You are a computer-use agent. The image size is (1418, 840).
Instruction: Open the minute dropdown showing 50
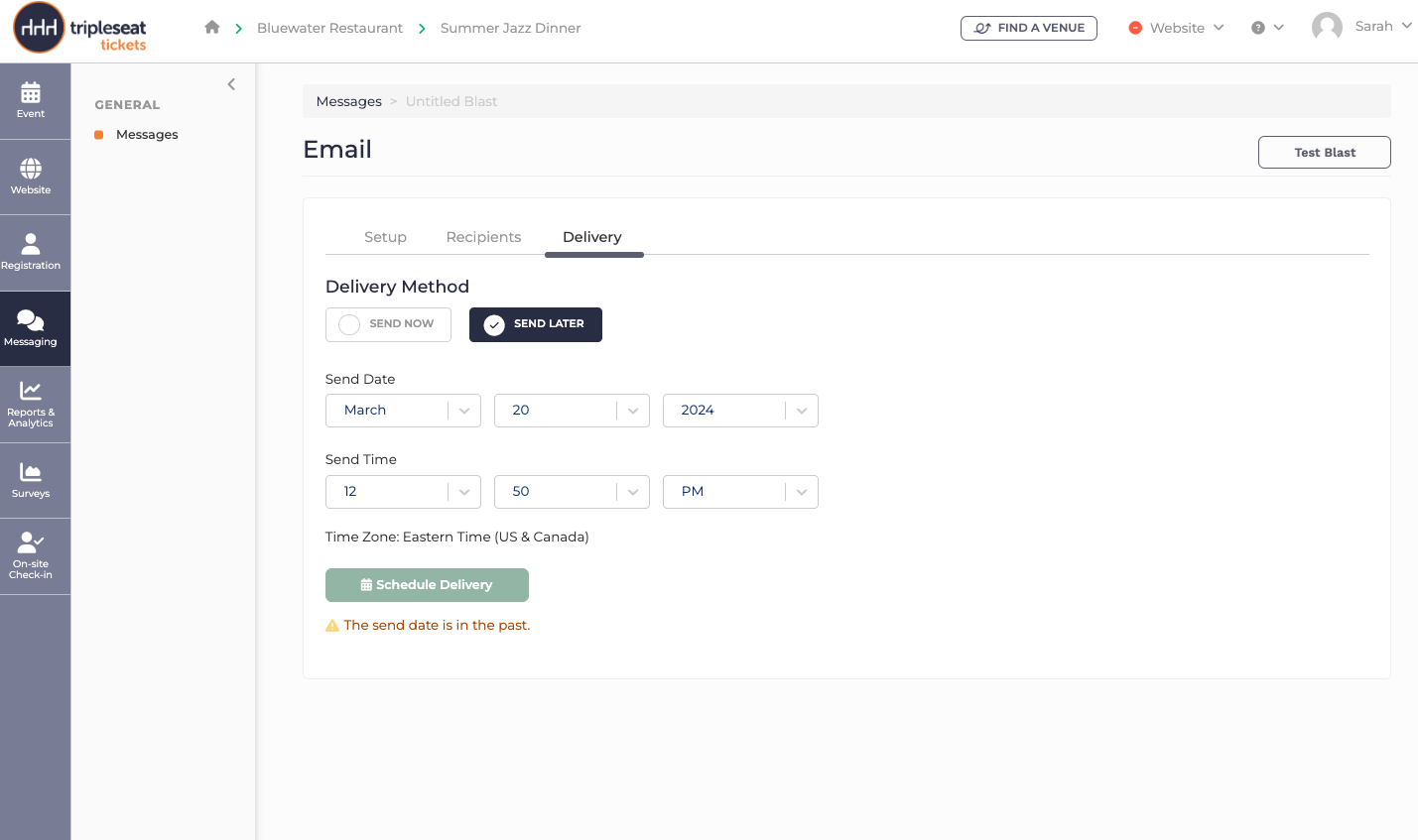572,492
